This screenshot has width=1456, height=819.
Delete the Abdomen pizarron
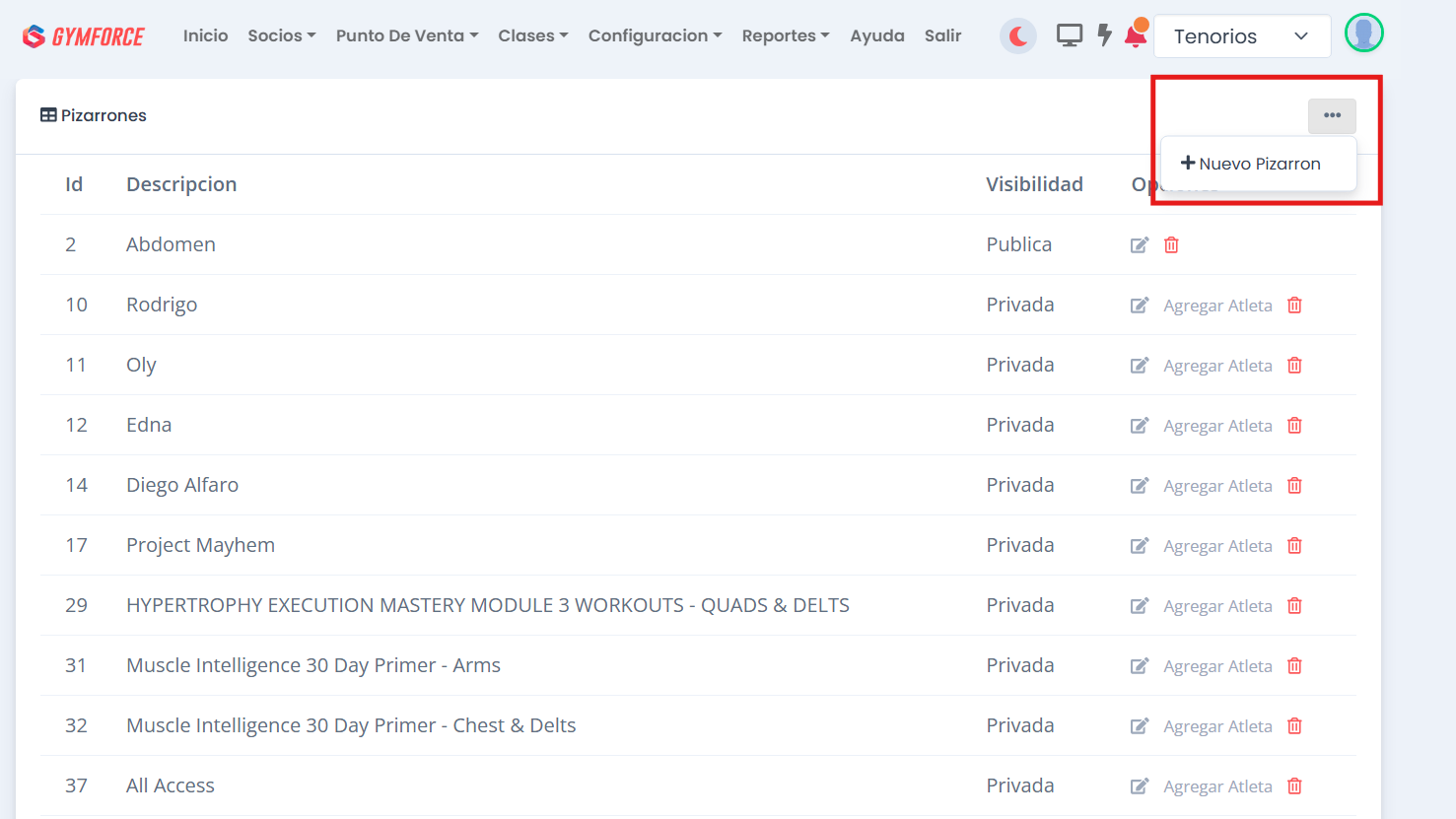click(x=1171, y=245)
